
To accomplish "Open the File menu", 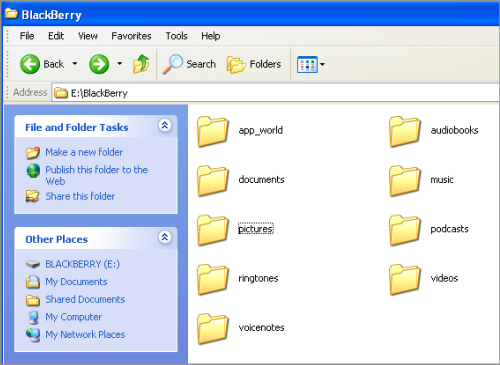I will (x=27, y=36).
